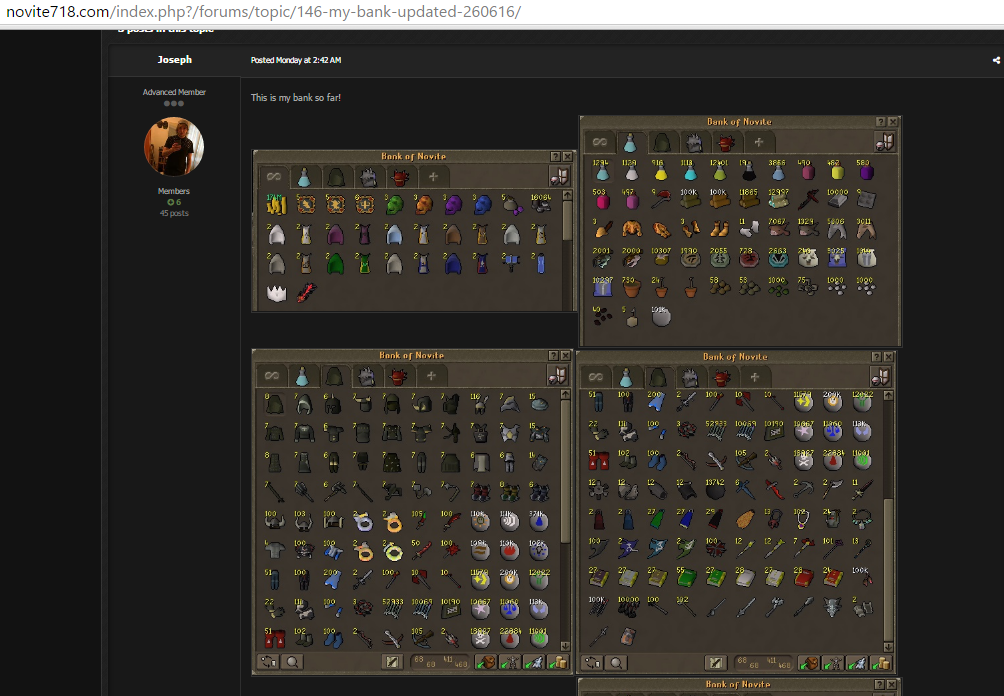Click the green book with quantity 55

686,578
